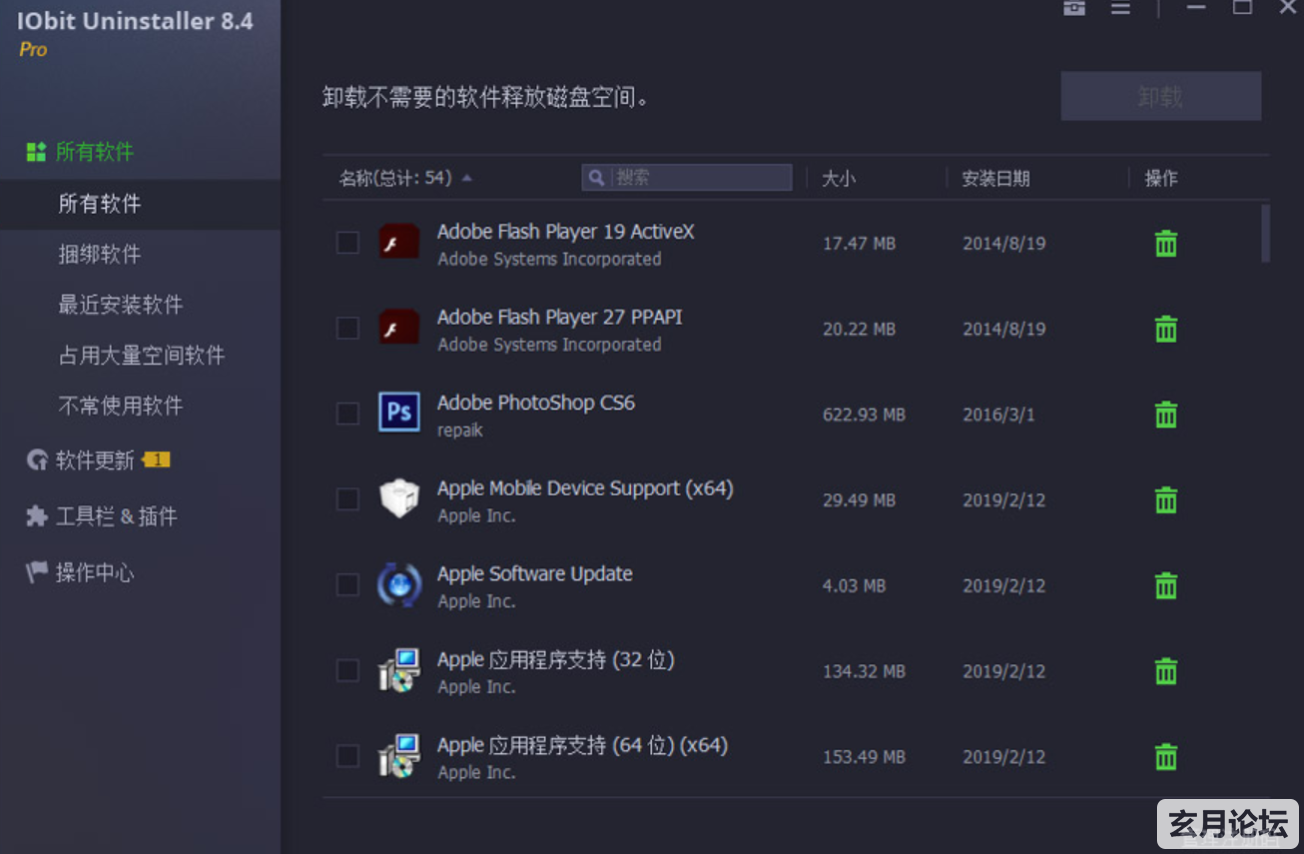Select the 所有软件 sub-item in sidebar
The height and width of the screenshot is (854, 1304).
click(140, 204)
